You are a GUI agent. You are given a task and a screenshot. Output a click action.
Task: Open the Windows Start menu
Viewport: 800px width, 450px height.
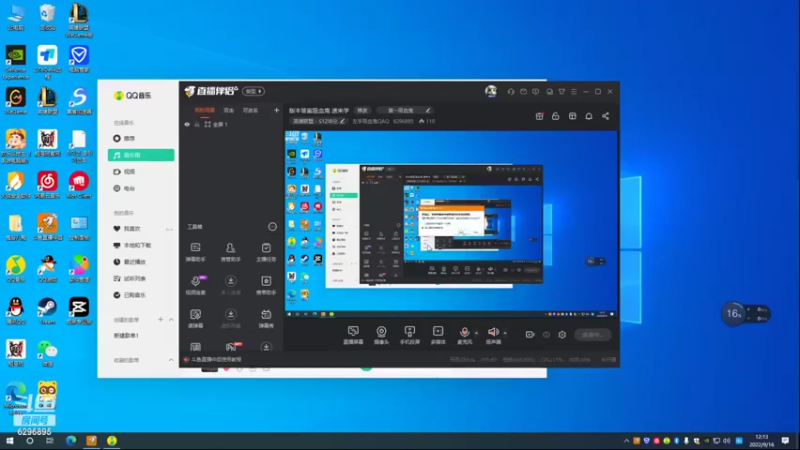tap(9, 441)
